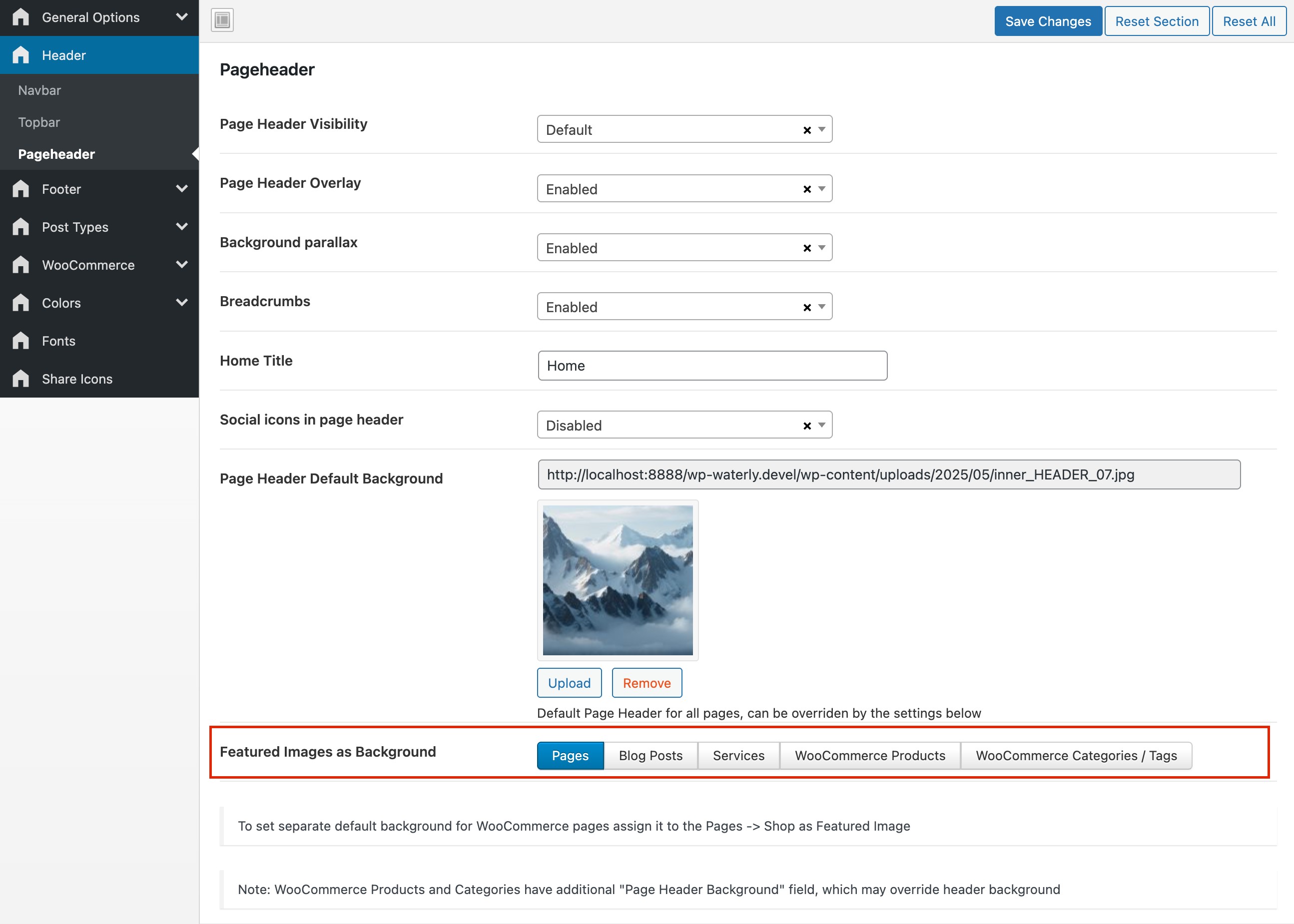
Task: Click the General Options home icon
Action: coord(20,17)
